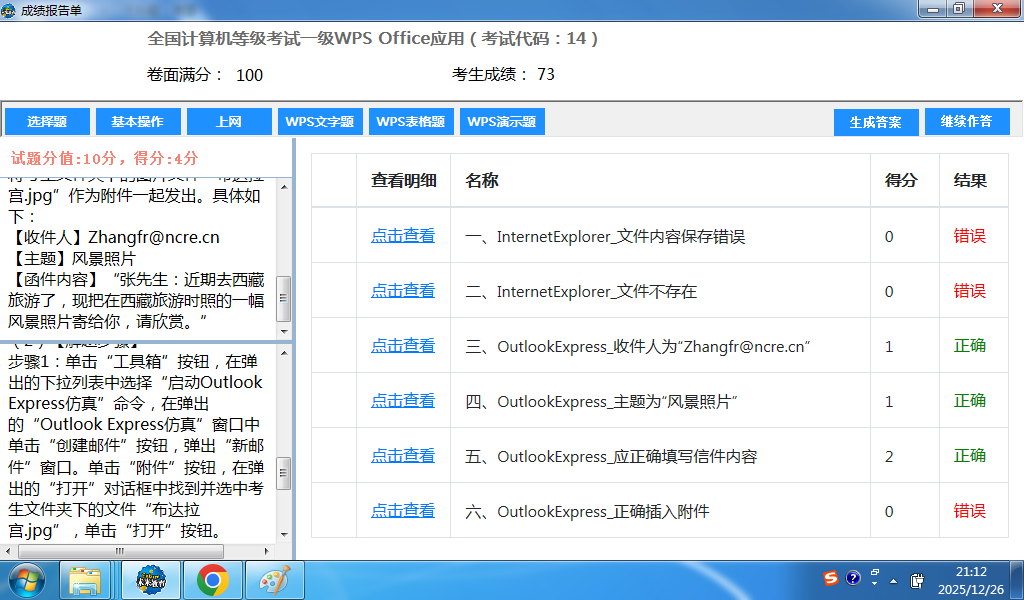The height and width of the screenshot is (600, 1024).
Task: Click the question panel scroll-up arrow
Action: click(x=284, y=187)
